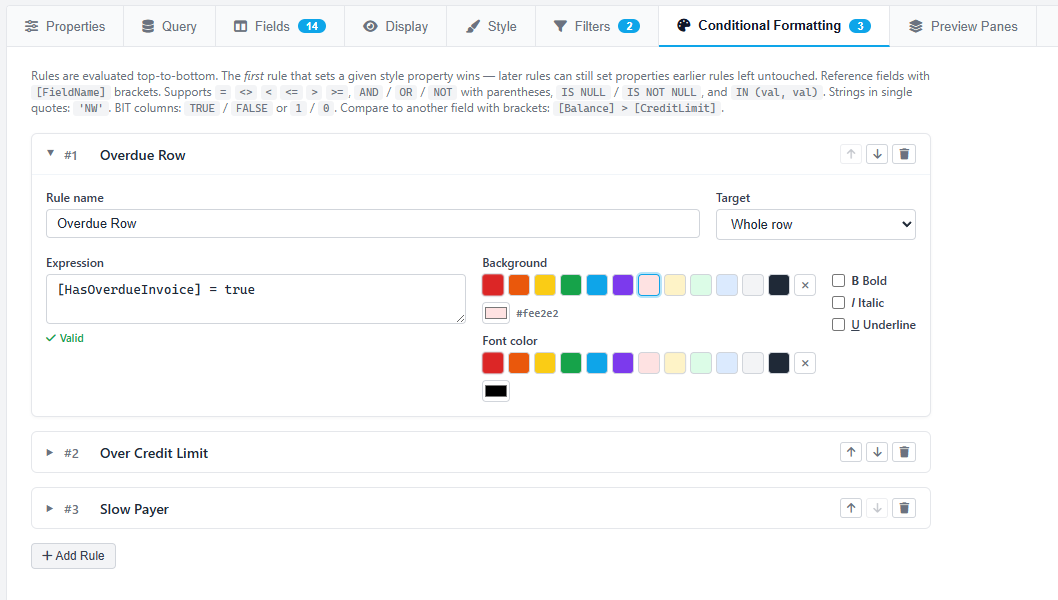Pick red Background swatch

(x=493, y=285)
